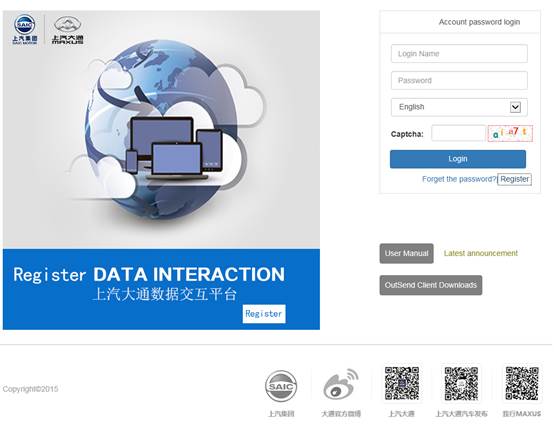Select the English language combo box
The width and height of the screenshot is (554, 425).
[459, 107]
